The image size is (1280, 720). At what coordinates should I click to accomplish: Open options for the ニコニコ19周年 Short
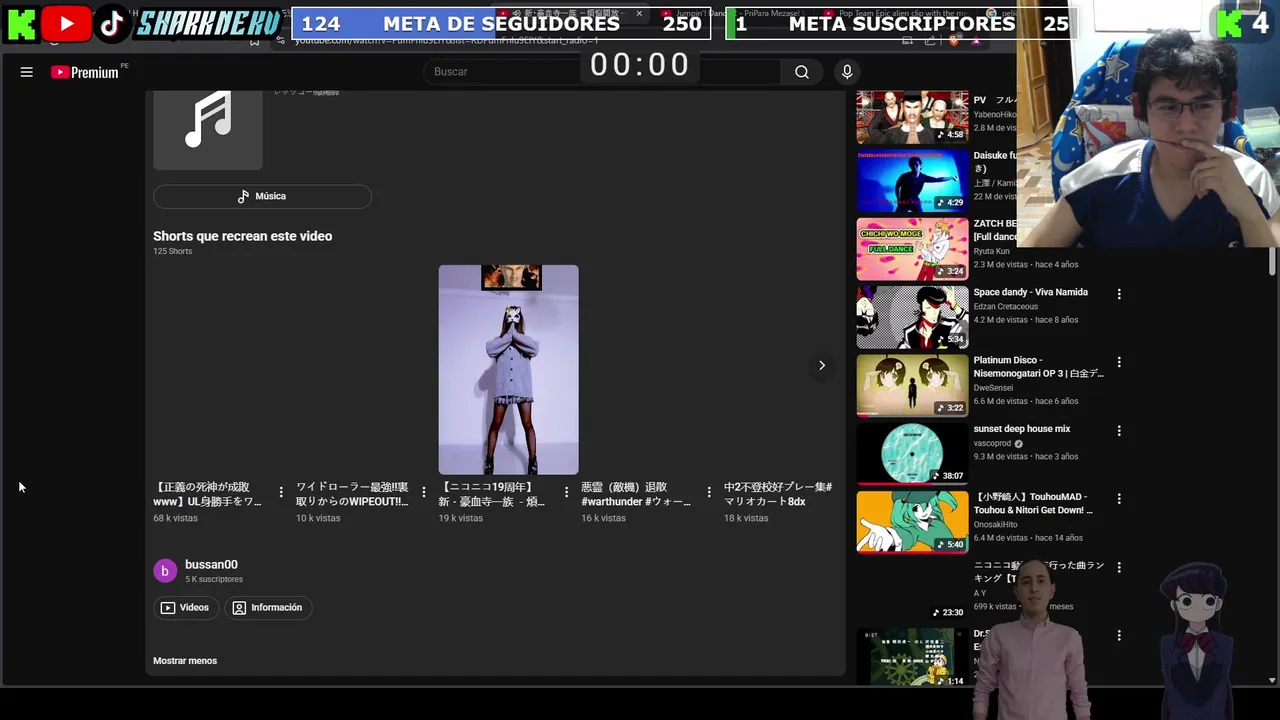click(567, 492)
